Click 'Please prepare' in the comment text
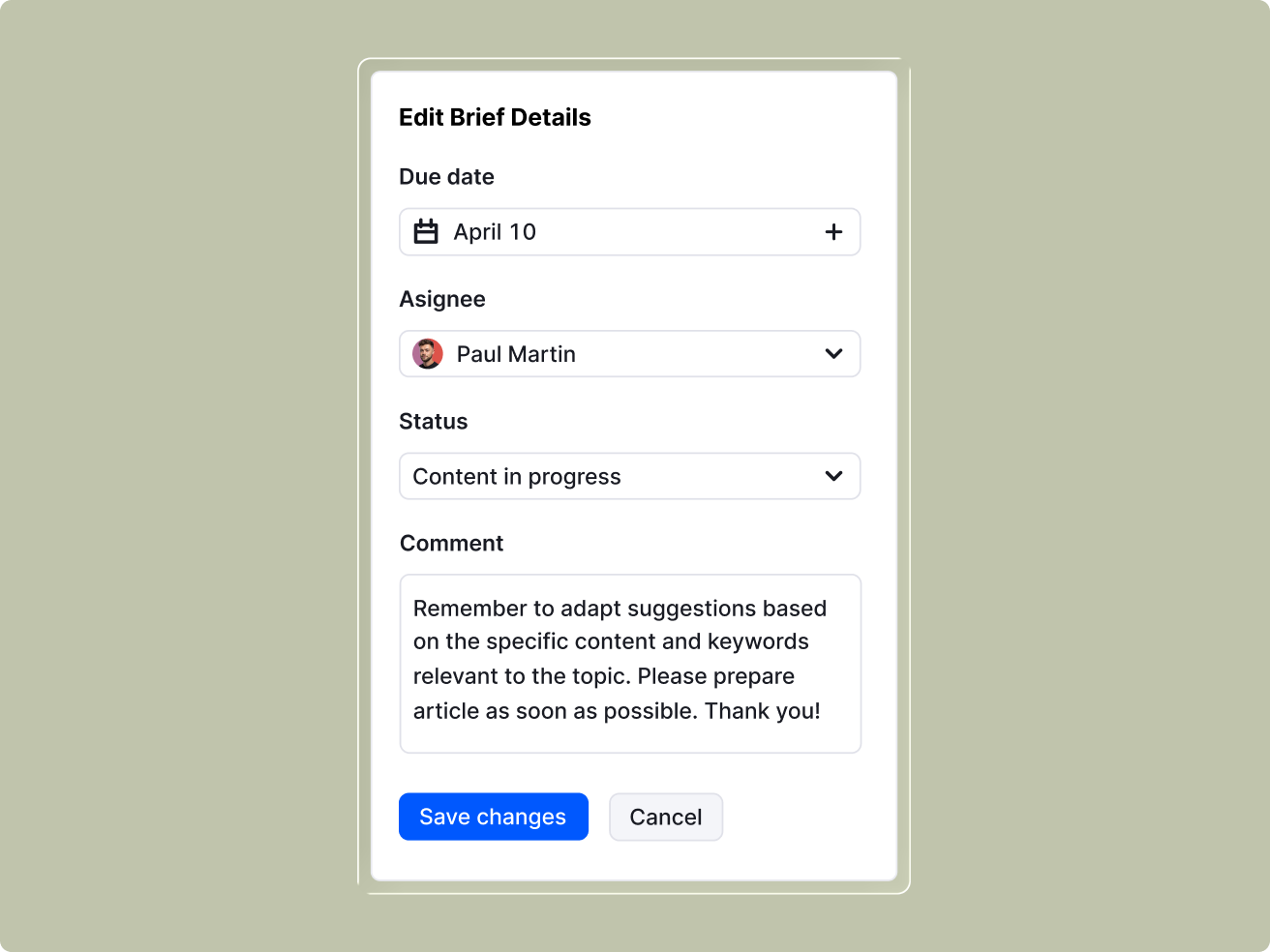This screenshot has height=952, width=1270. [716, 676]
